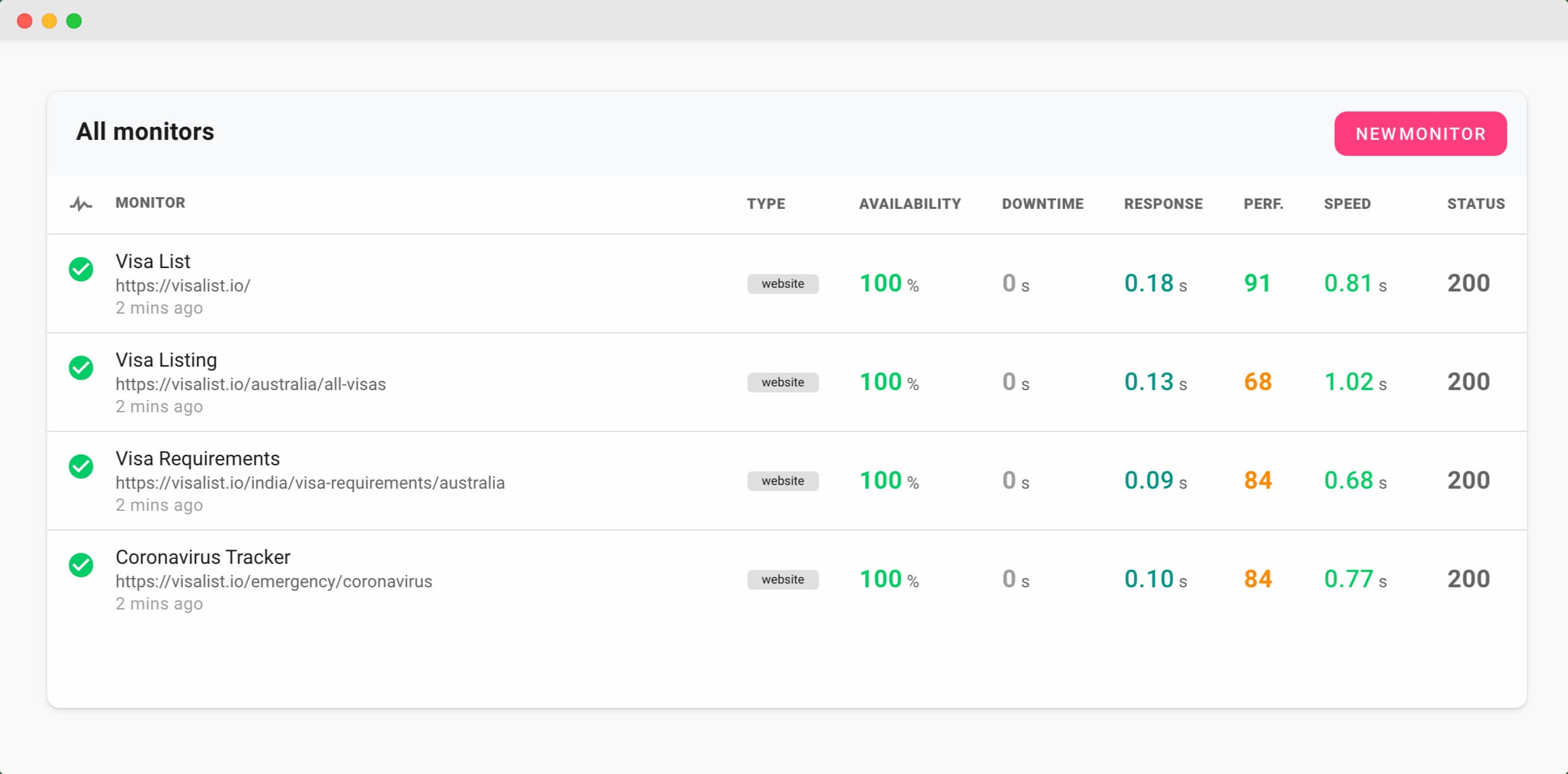The image size is (1568, 774).
Task: Click the green checkmark for Visa Requirements
Action: tap(81, 466)
